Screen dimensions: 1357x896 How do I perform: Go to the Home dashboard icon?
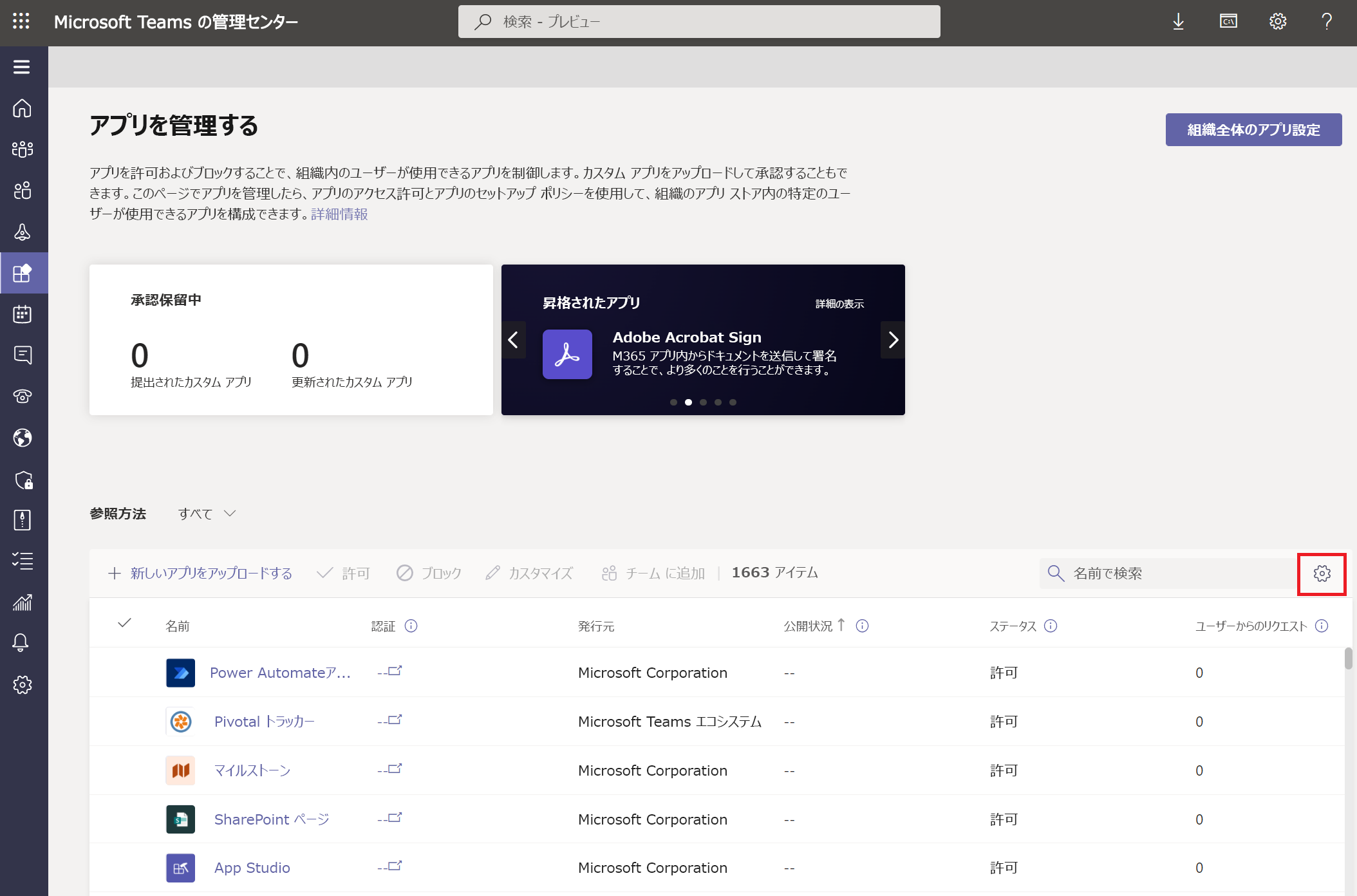click(23, 108)
